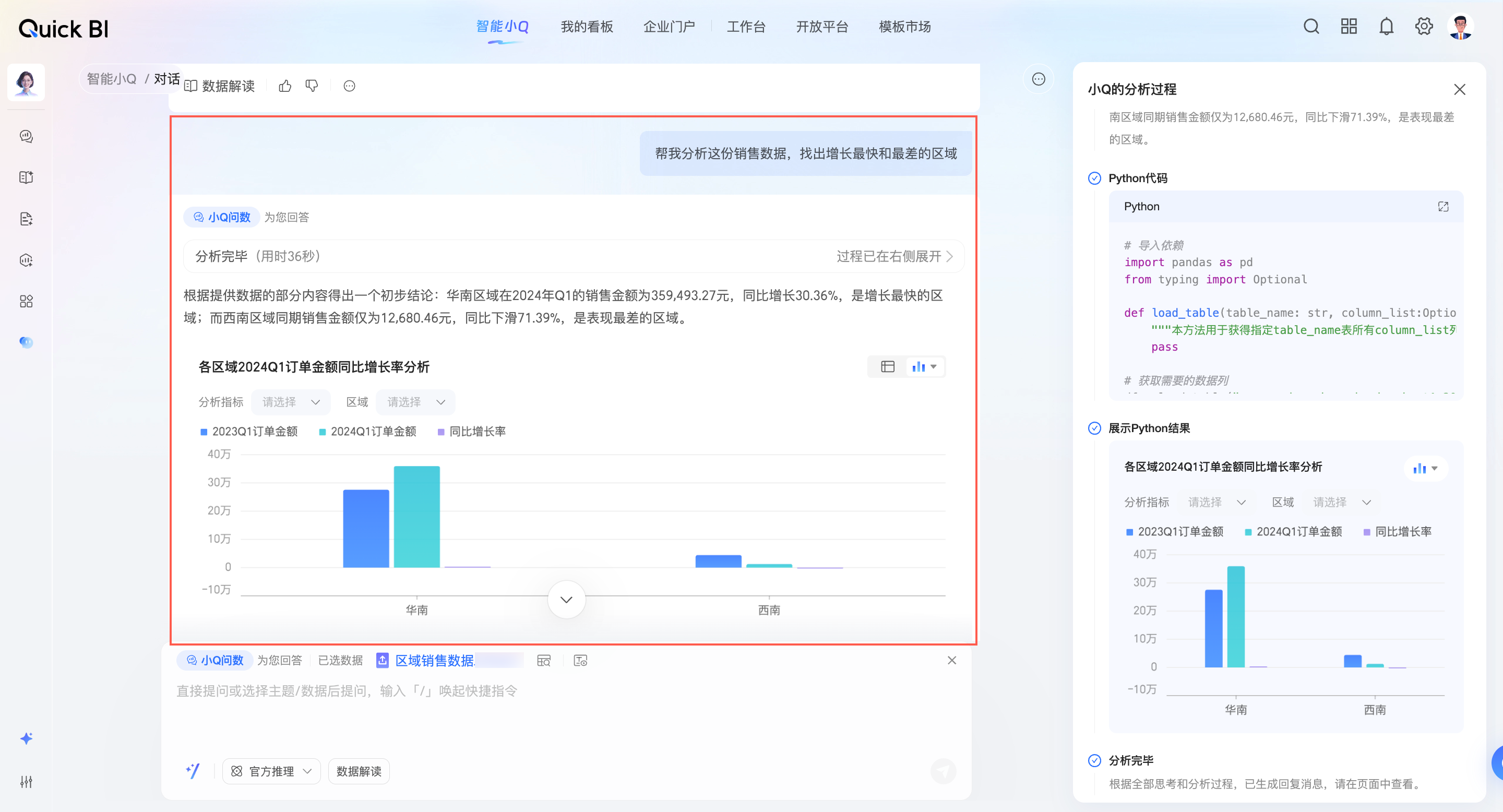Open the user profile avatar in header
Screen dimensions: 1503x812
click(1460, 26)
